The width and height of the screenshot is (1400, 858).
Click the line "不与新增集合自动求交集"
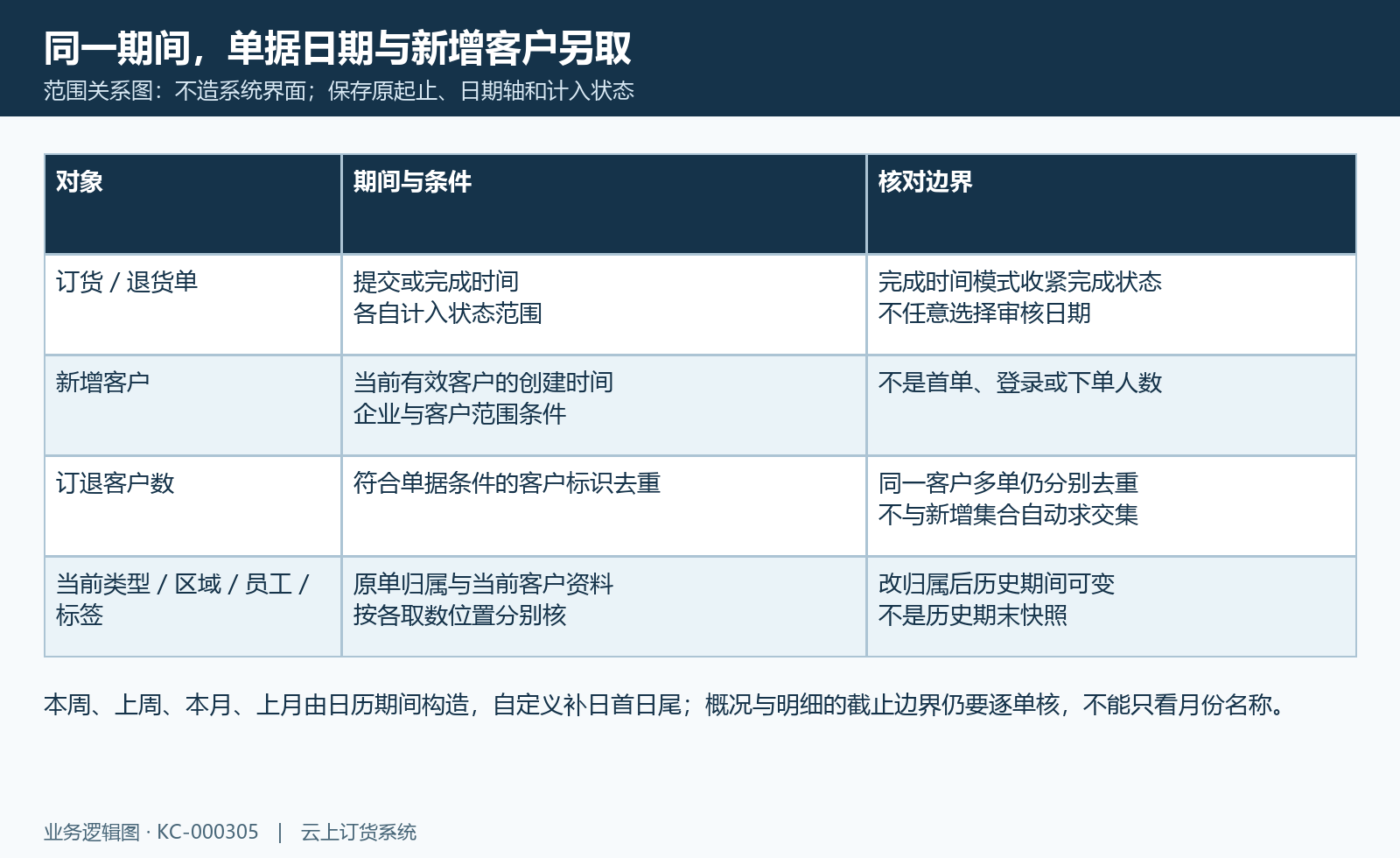pos(1008,515)
